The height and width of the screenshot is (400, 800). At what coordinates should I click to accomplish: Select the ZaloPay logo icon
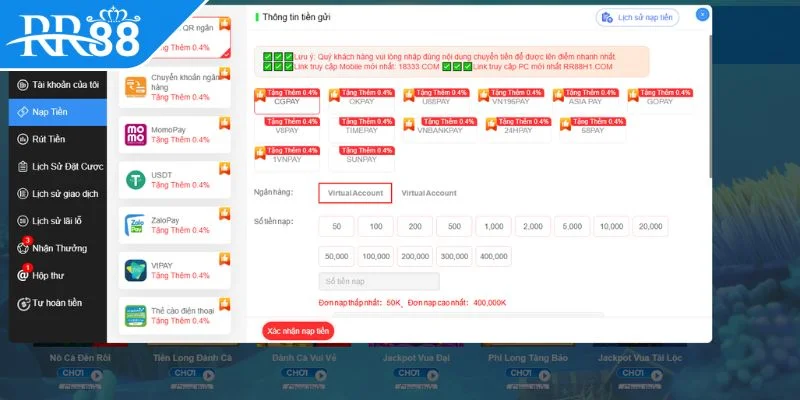[135, 225]
